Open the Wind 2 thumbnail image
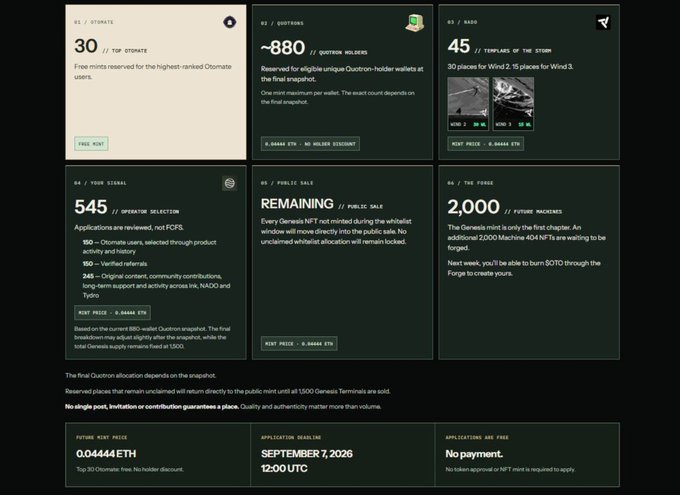Image resolution: width=680 pixels, height=495 pixels. (x=468, y=104)
